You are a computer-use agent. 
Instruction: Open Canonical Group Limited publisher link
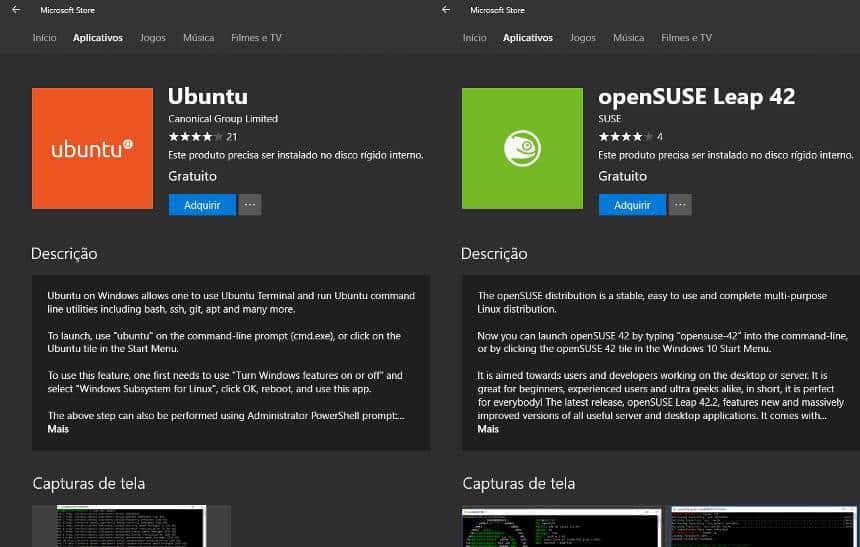point(223,119)
